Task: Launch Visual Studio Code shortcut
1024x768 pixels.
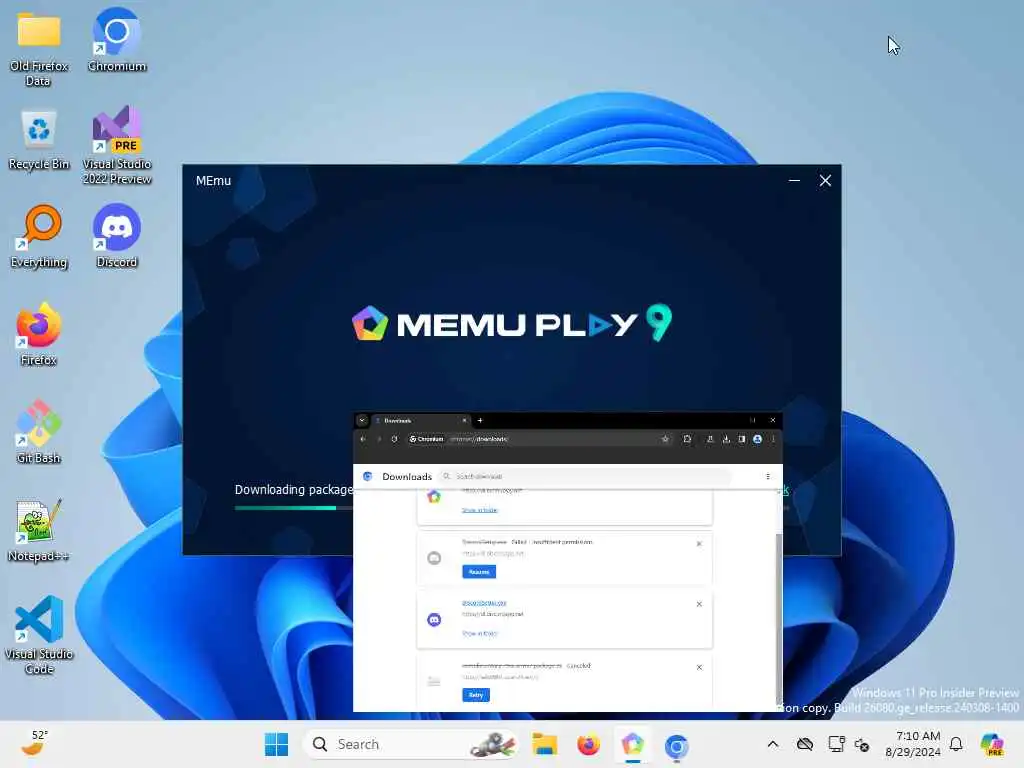Action: [39, 635]
